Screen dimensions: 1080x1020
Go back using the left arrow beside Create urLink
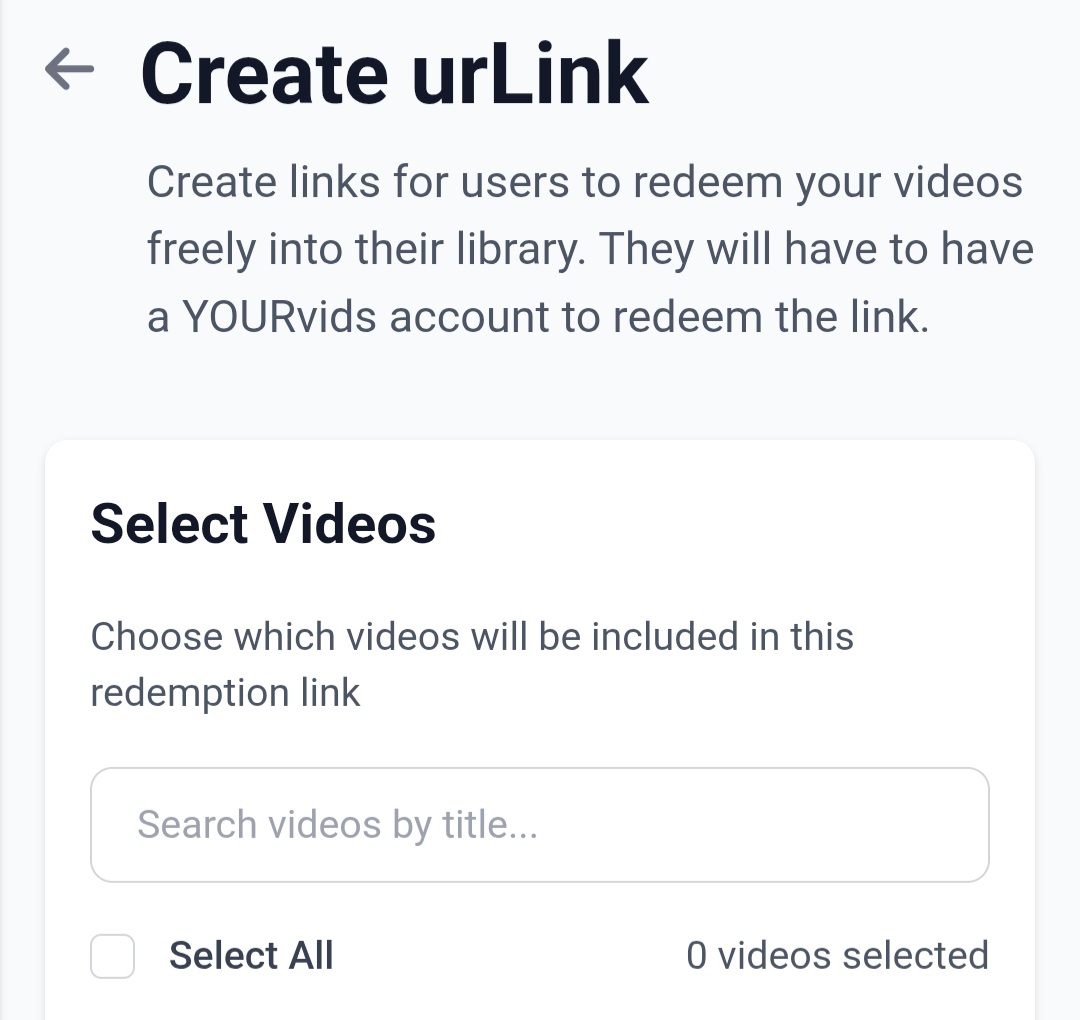coord(70,69)
